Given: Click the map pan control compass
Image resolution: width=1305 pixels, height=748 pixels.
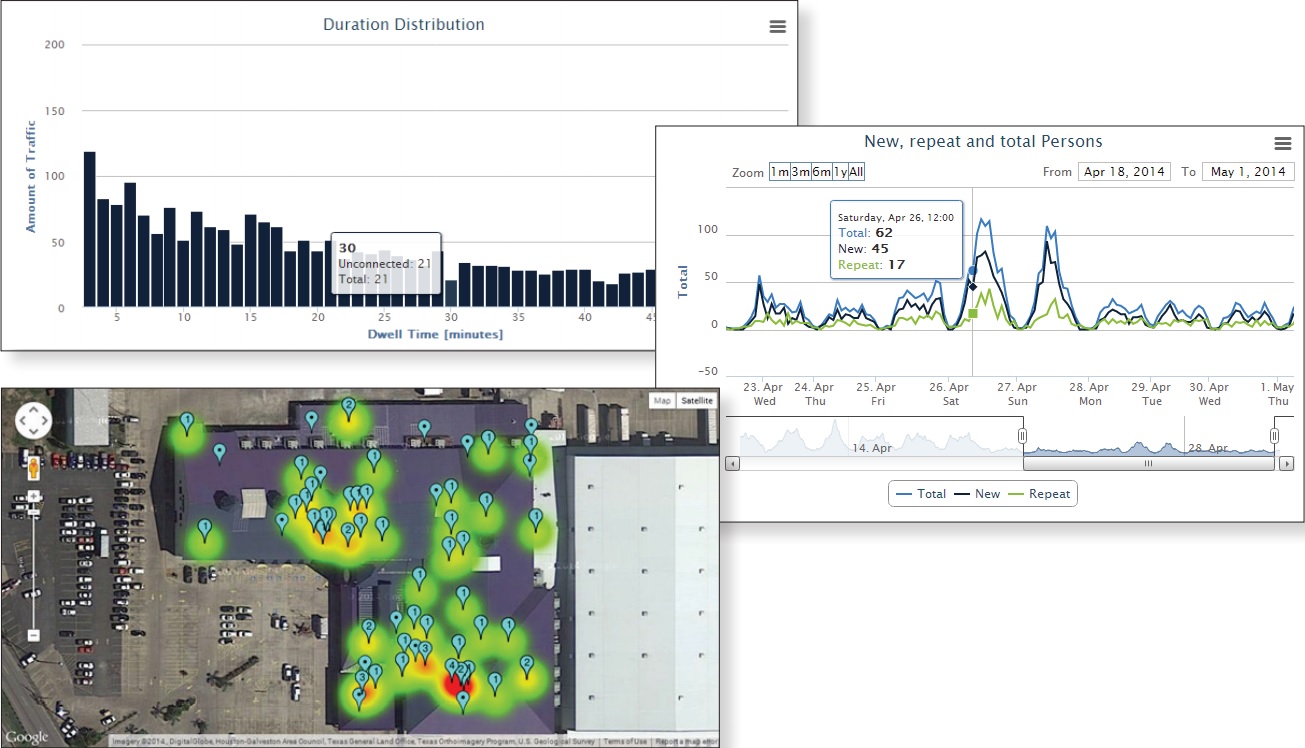Looking at the screenshot, I should pos(33,421).
